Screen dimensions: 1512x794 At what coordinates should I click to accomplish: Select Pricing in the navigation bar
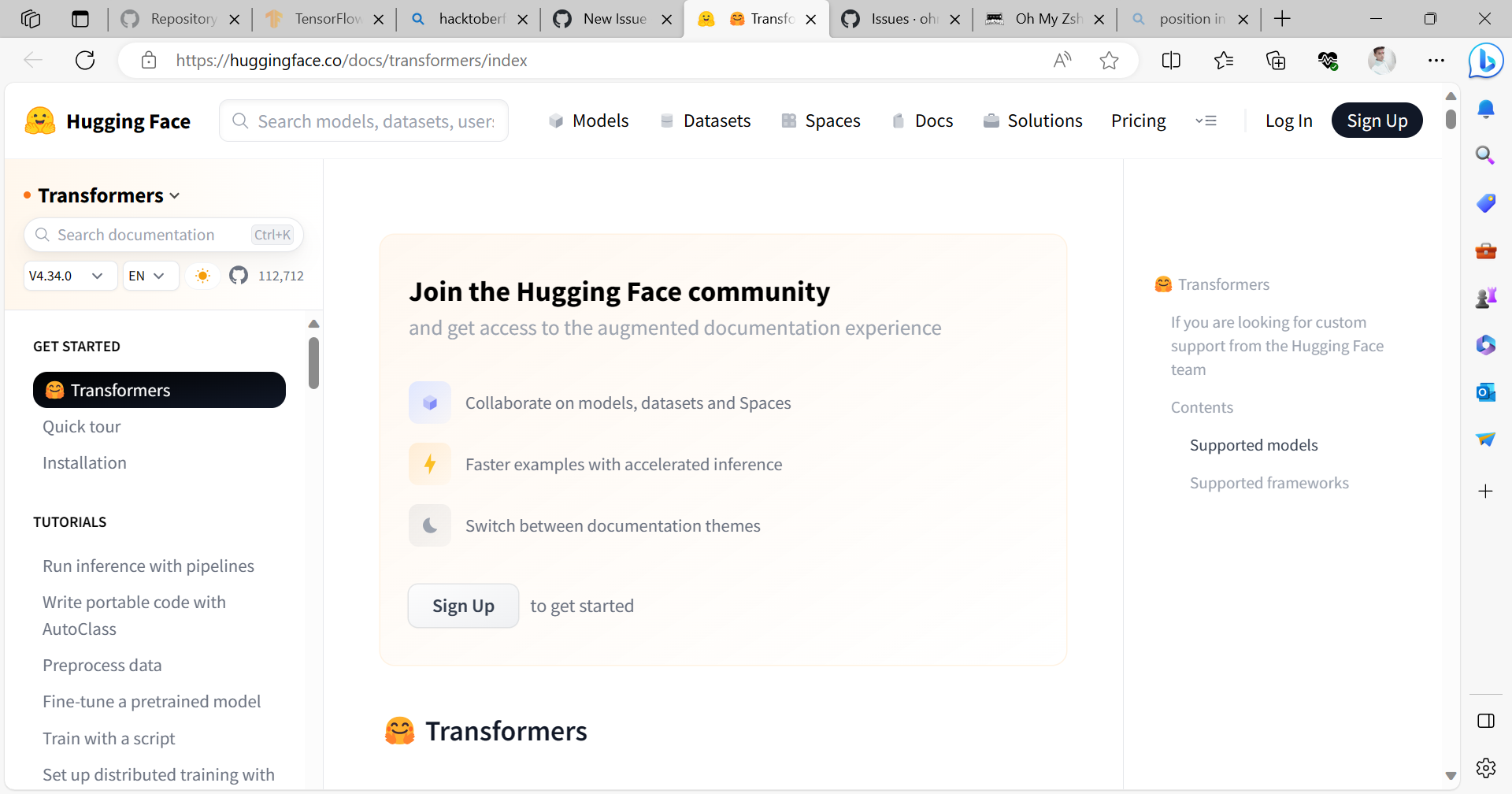coord(1138,121)
